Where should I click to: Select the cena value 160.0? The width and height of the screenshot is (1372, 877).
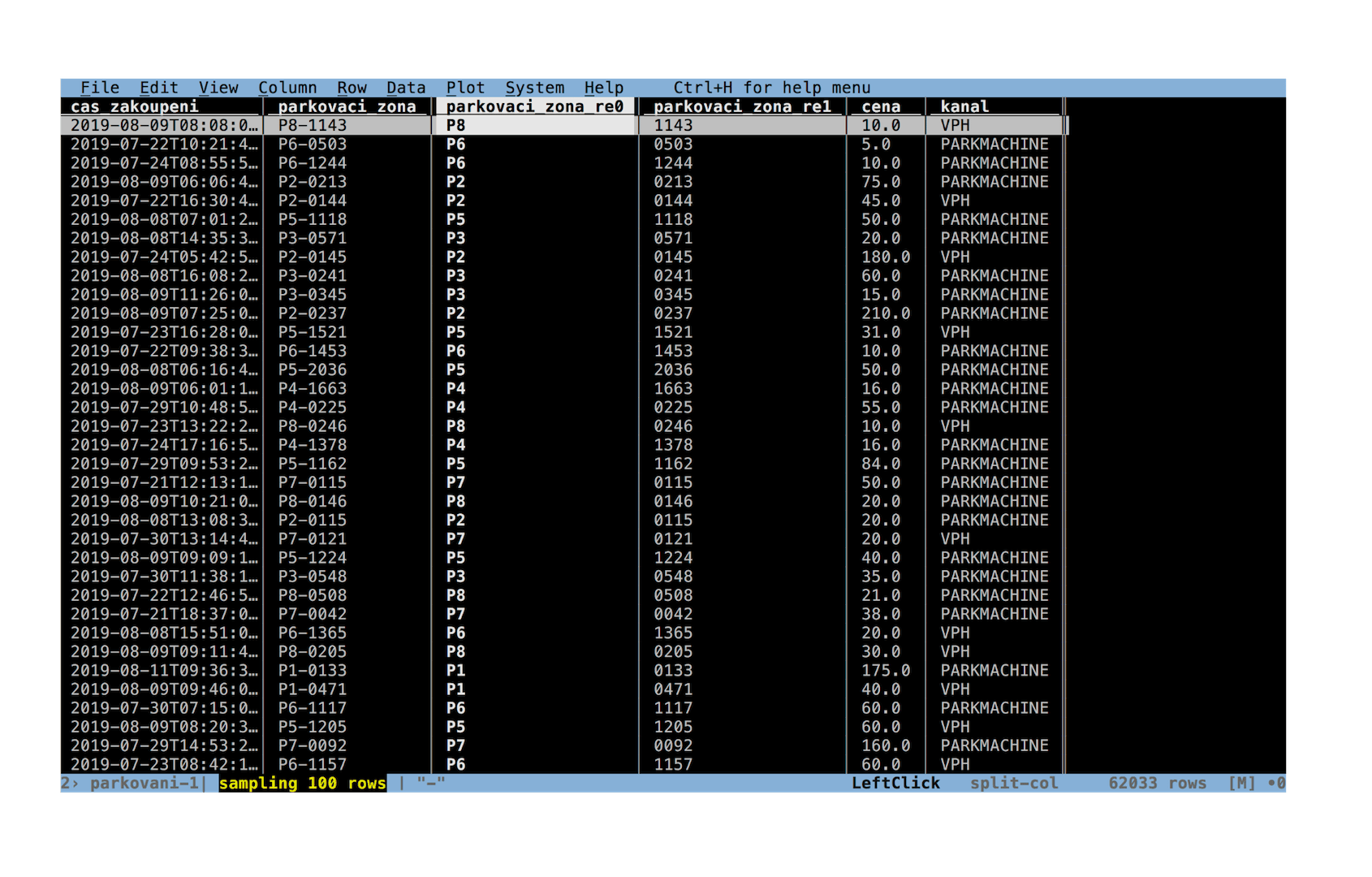(886, 745)
